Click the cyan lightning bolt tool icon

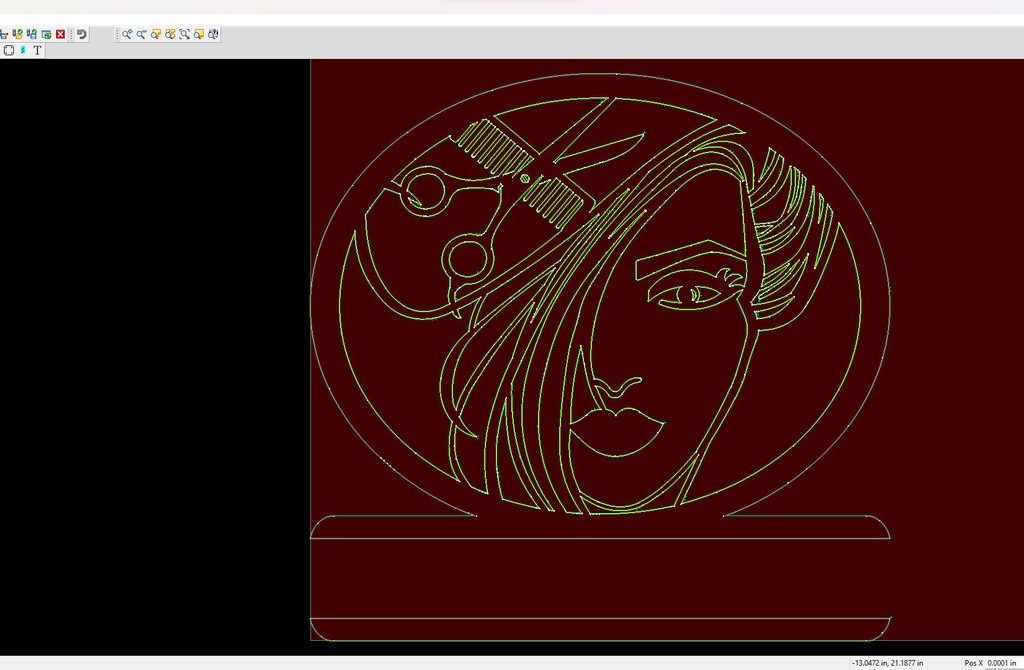pyautogui.click(x=23, y=50)
